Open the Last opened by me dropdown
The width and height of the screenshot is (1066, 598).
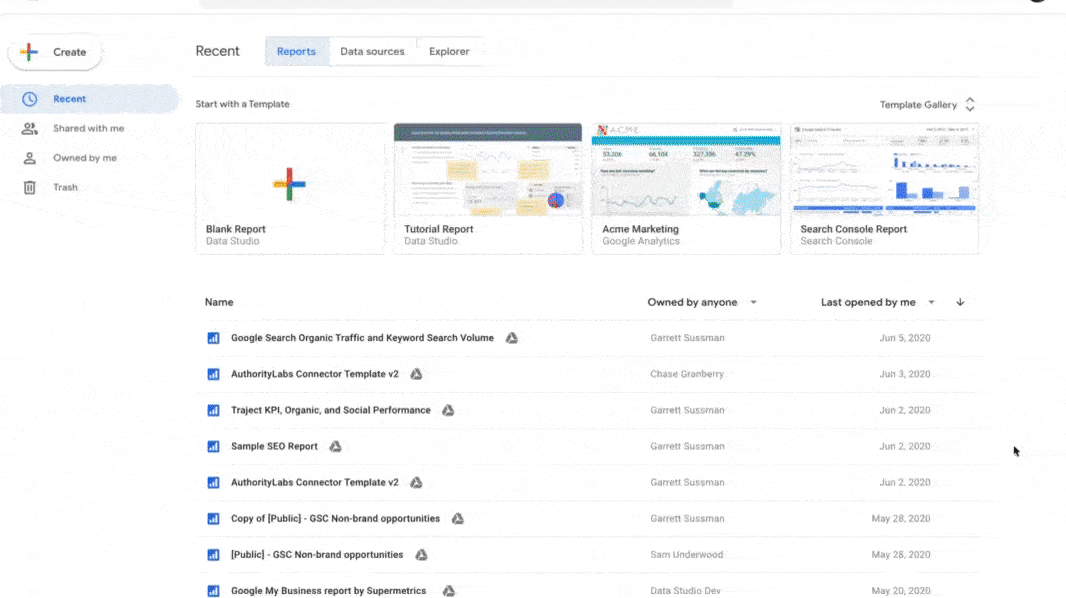(x=878, y=302)
